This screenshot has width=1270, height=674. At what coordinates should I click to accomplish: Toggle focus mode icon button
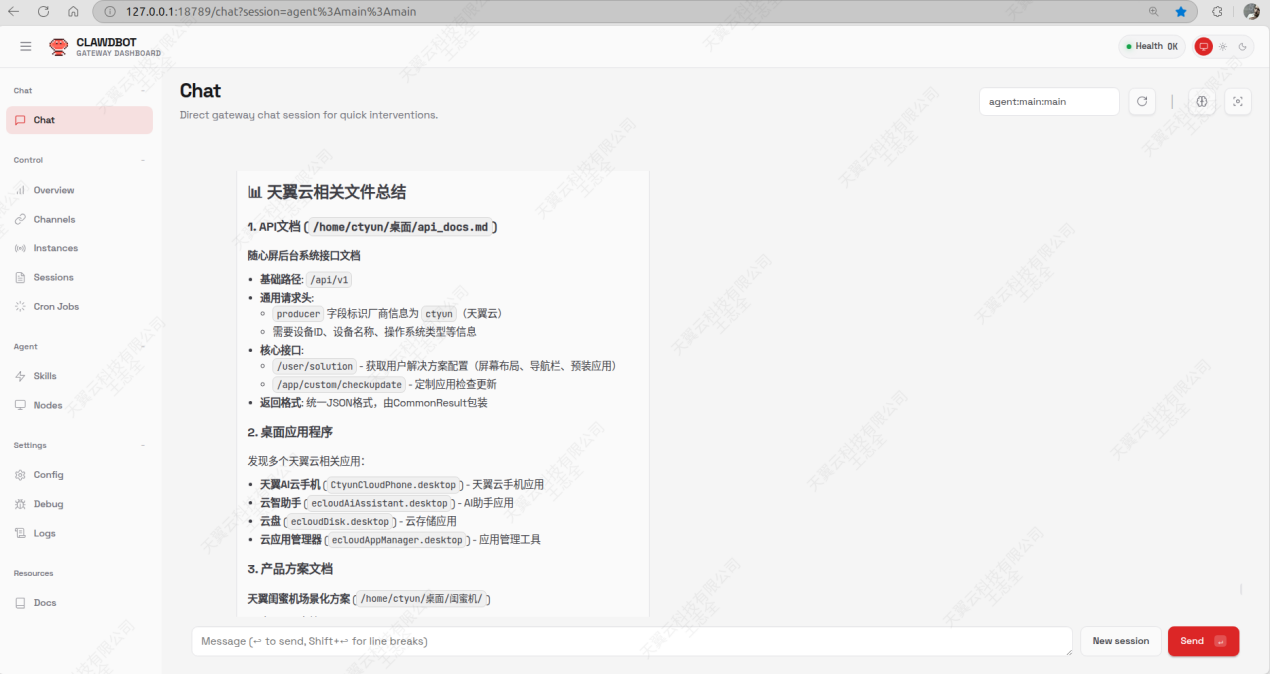coord(1238,102)
